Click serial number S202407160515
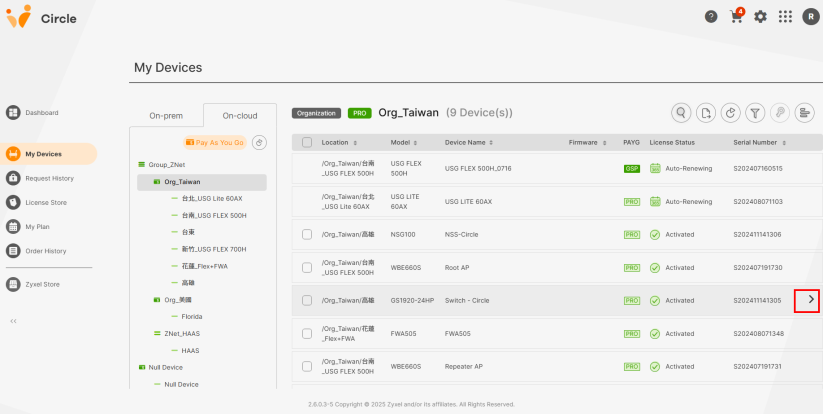823x414 pixels. click(x=758, y=168)
